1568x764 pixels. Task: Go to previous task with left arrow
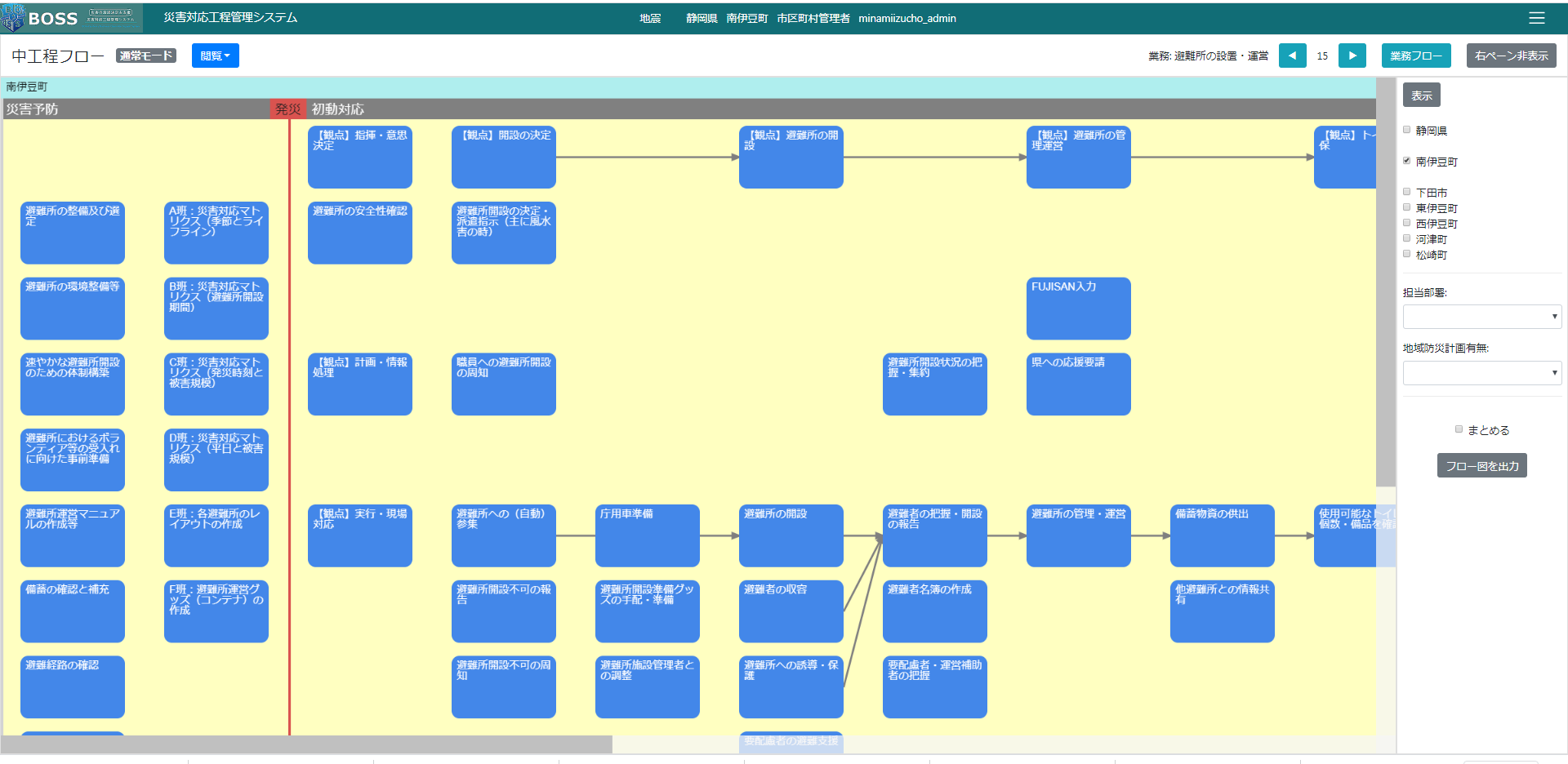click(x=1292, y=56)
